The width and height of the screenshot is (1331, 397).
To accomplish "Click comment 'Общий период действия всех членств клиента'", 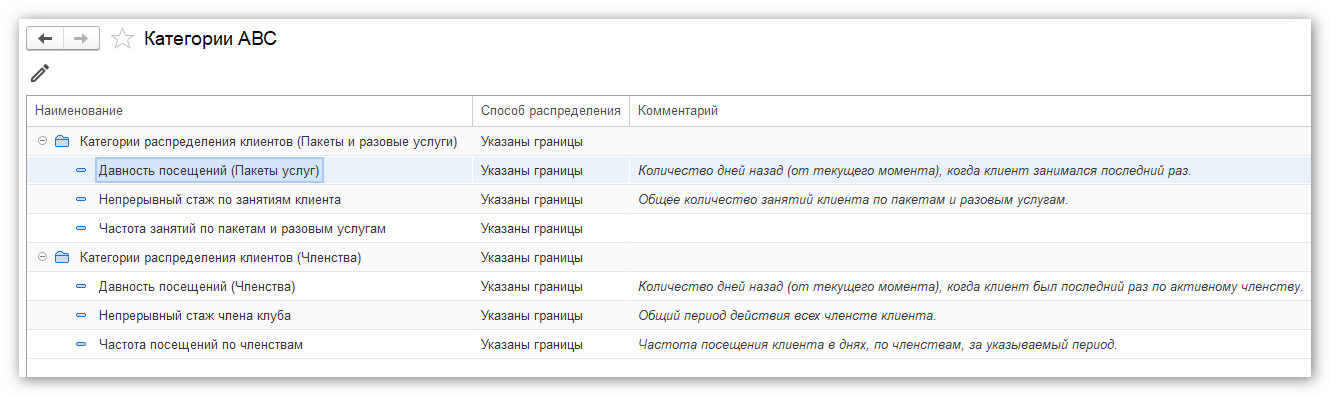I will click(787, 316).
